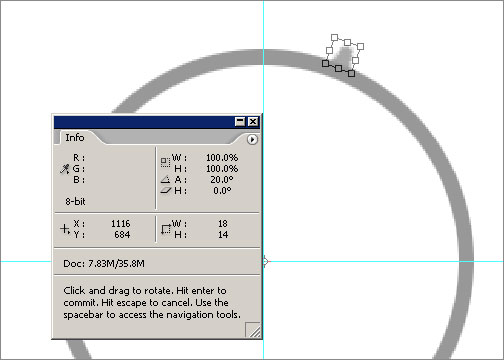Image resolution: width=504 pixels, height=360 pixels.
Task: Click the Info palette blue title bar
Action: tap(144, 122)
